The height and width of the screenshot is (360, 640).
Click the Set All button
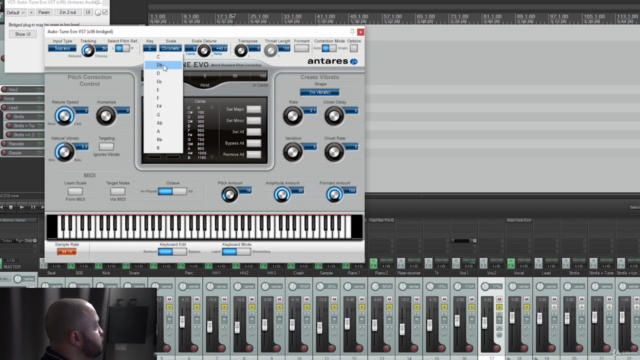pyautogui.click(x=253, y=132)
